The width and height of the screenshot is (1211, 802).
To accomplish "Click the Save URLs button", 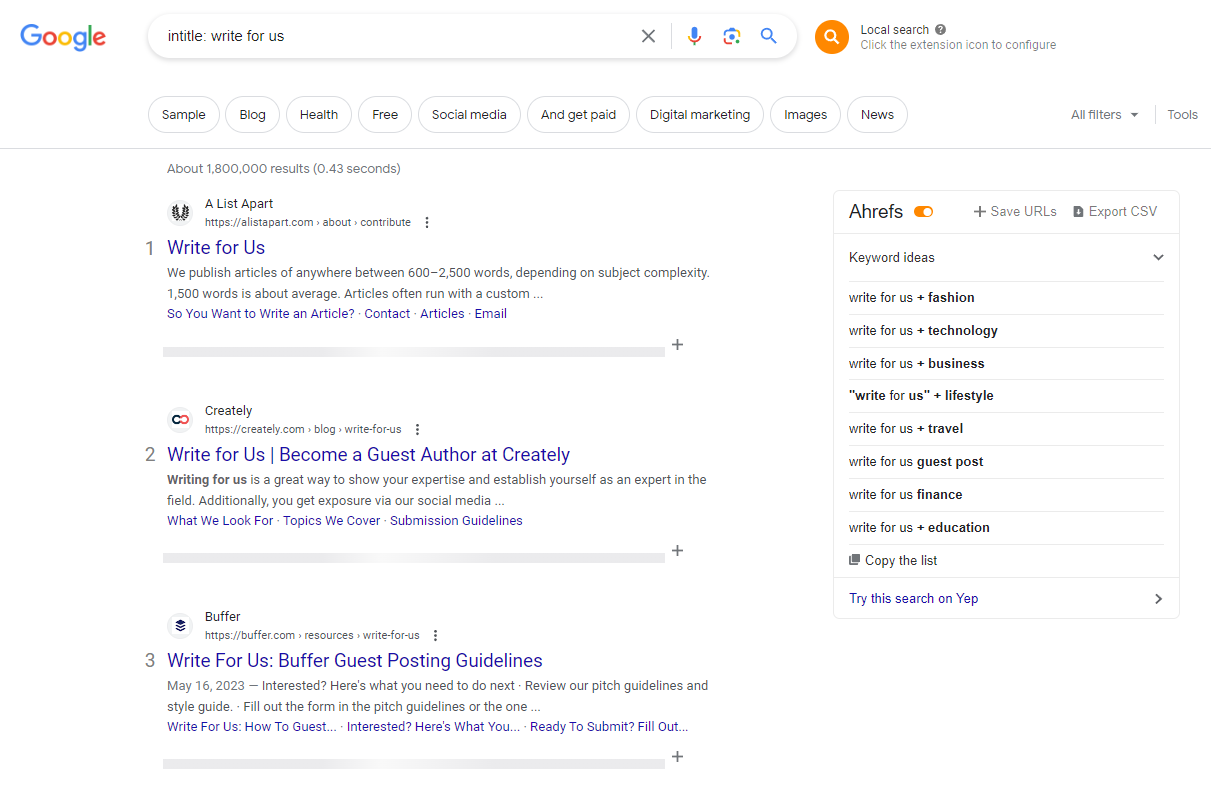I will click(x=1014, y=211).
